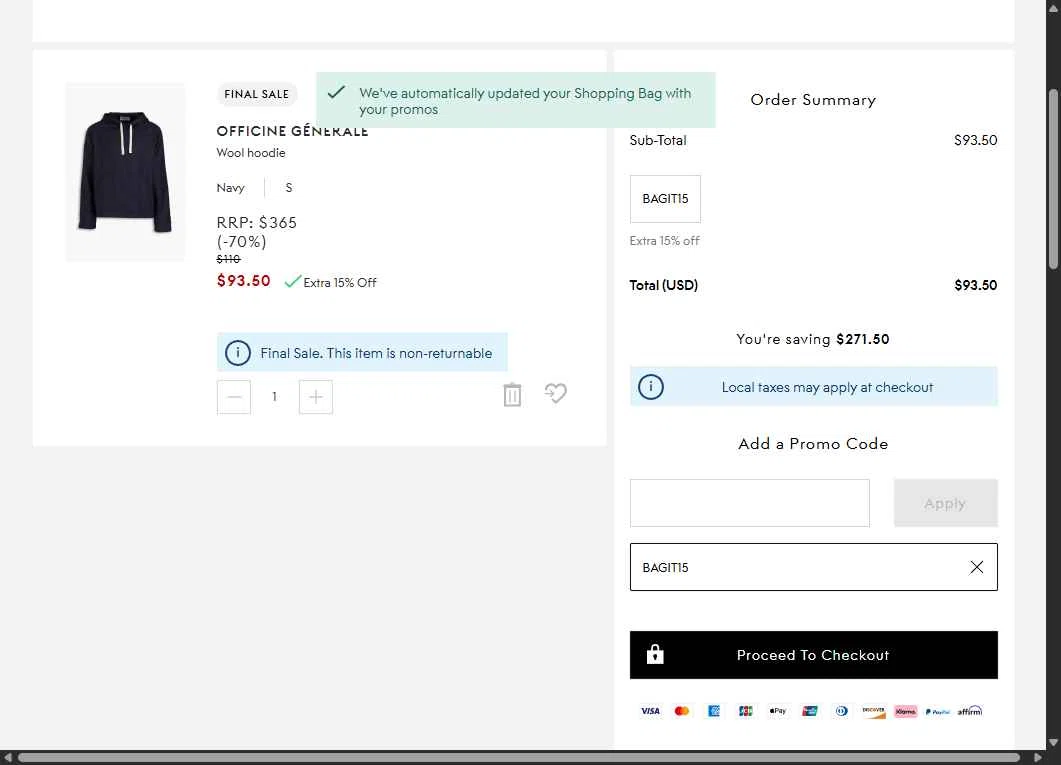
Task: Click the PayPal payment icon
Action: [937, 712]
